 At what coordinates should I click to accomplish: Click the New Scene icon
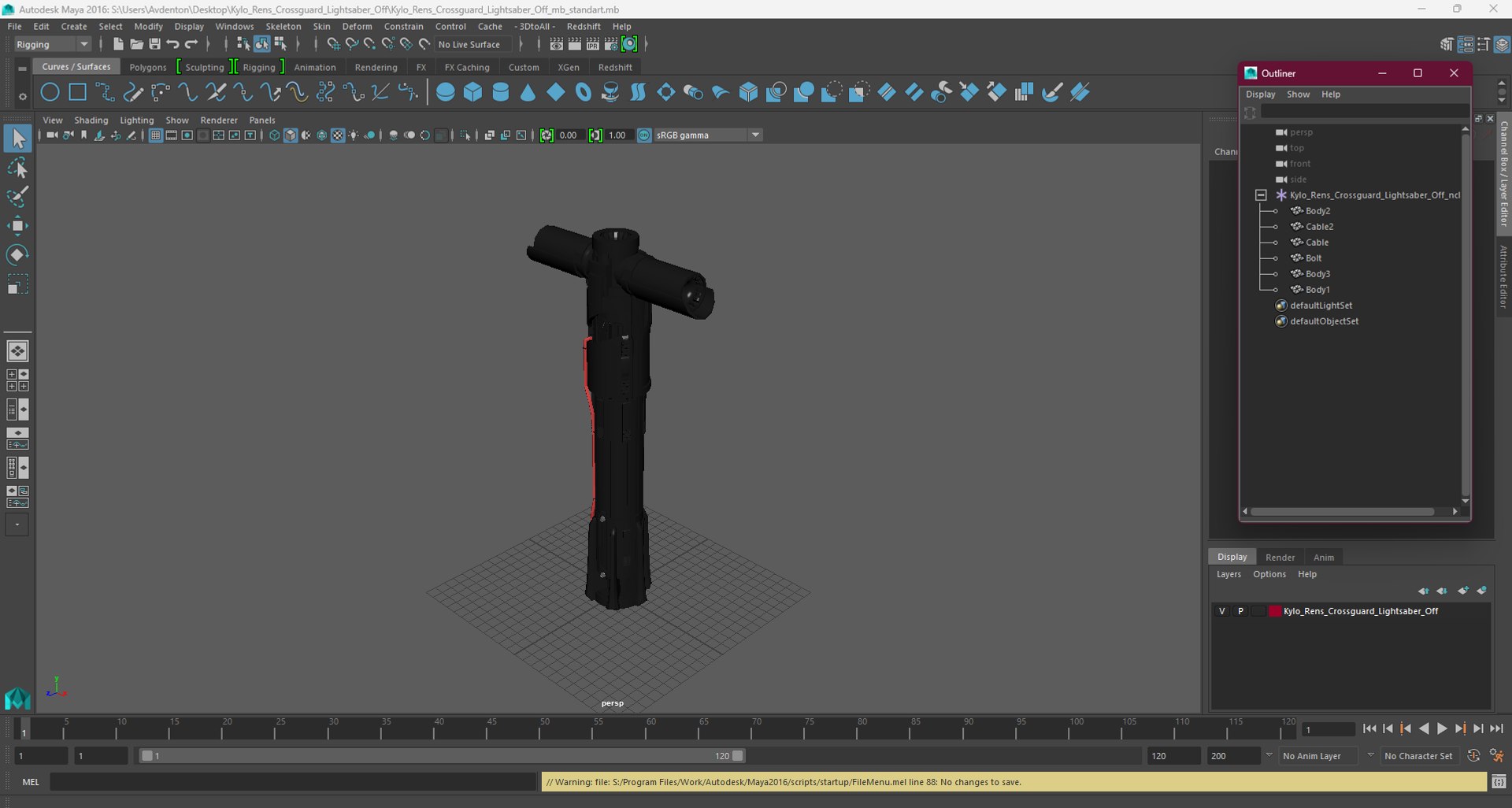pos(117,44)
